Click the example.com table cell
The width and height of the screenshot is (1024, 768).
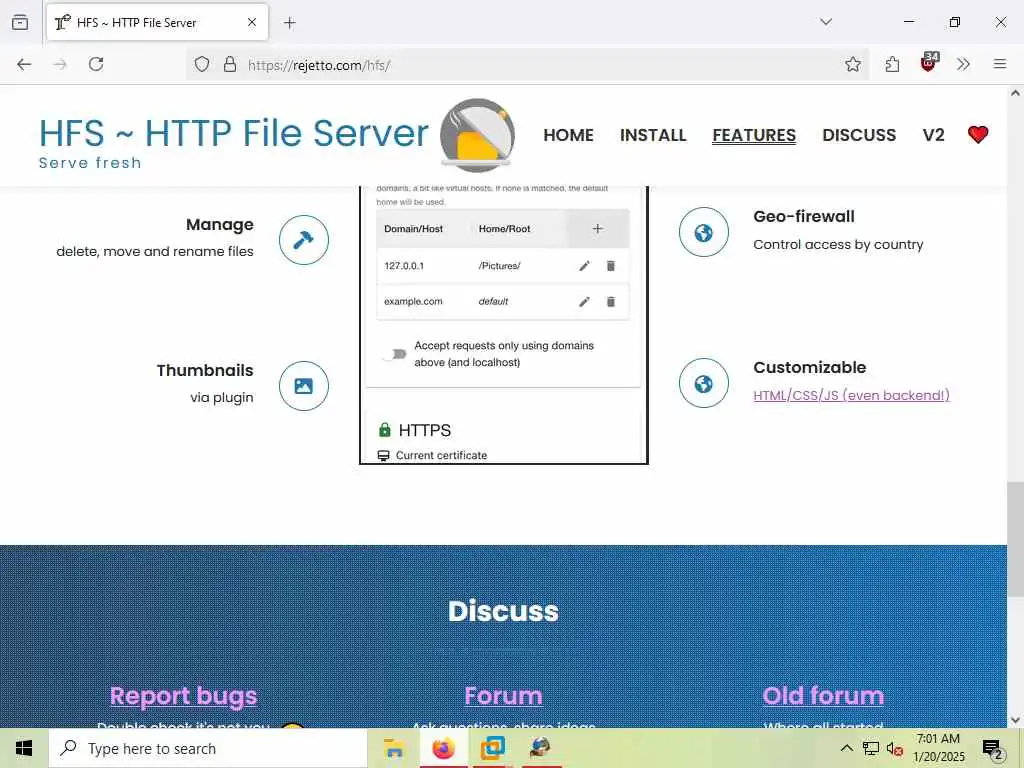tap(413, 302)
